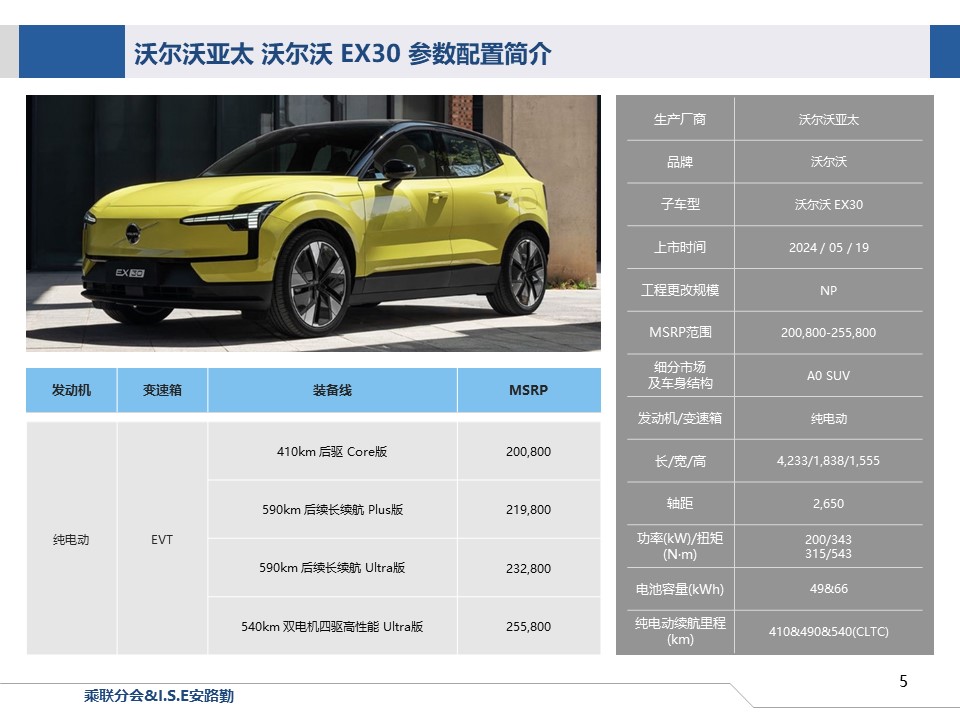Screen dimensions: 960x720
Task: Click the NP value
Action: 828,290
